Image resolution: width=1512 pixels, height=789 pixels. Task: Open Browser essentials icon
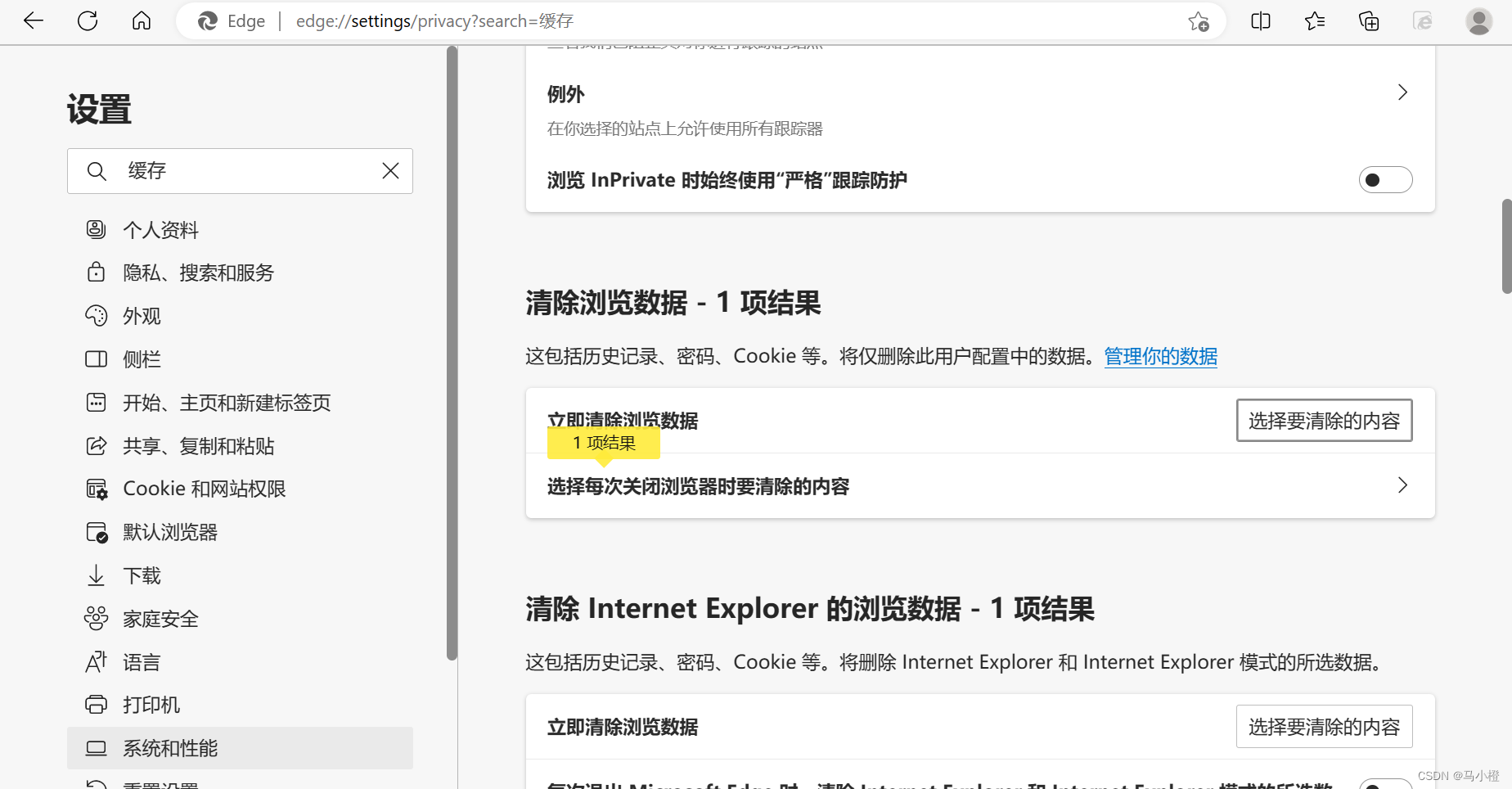(x=1422, y=21)
